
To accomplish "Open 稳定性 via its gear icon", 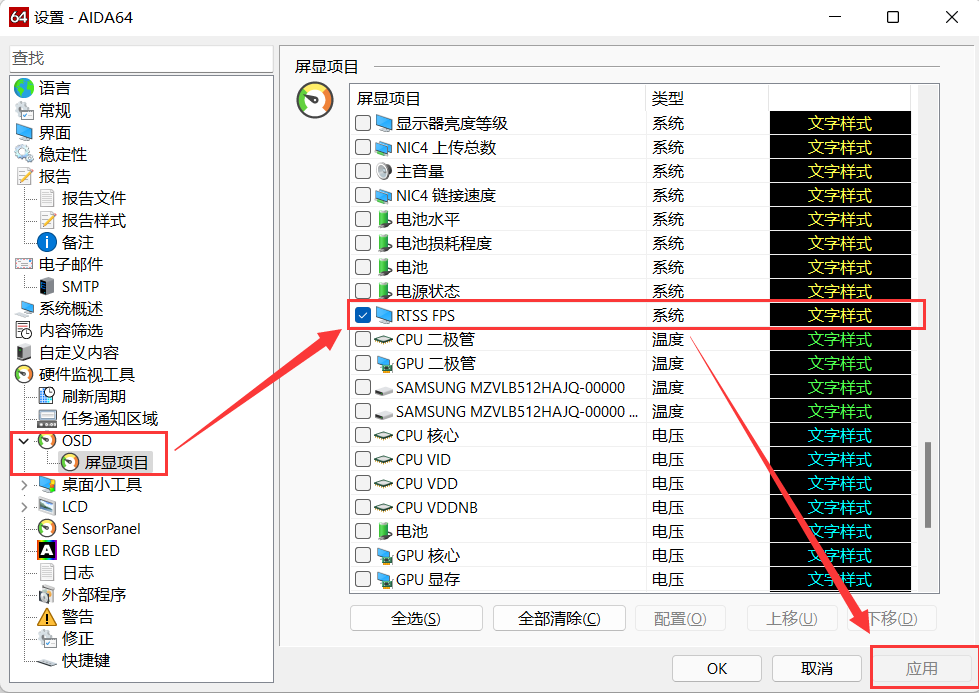I will click(x=24, y=154).
